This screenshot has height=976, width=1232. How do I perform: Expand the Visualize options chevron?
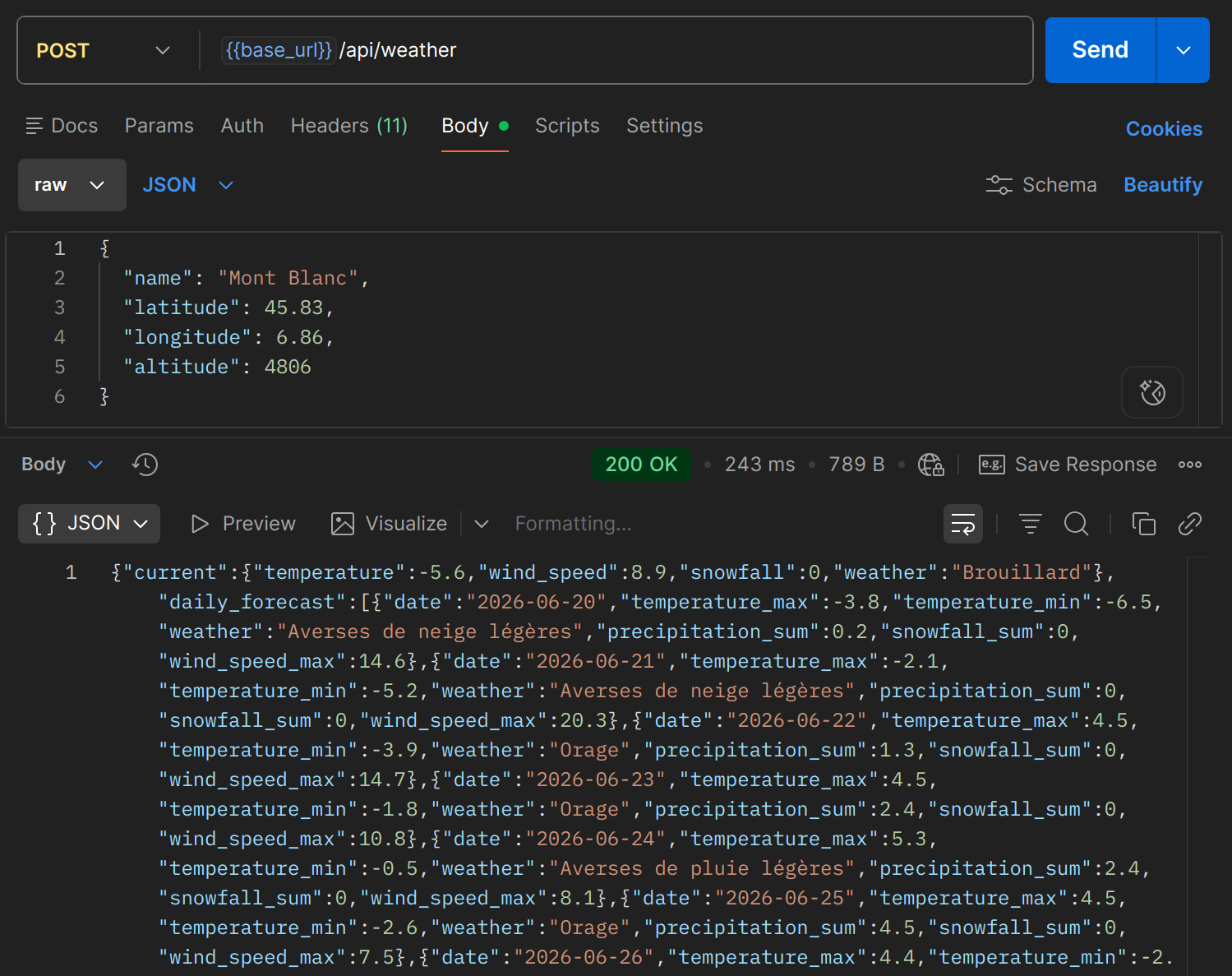(482, 524)
